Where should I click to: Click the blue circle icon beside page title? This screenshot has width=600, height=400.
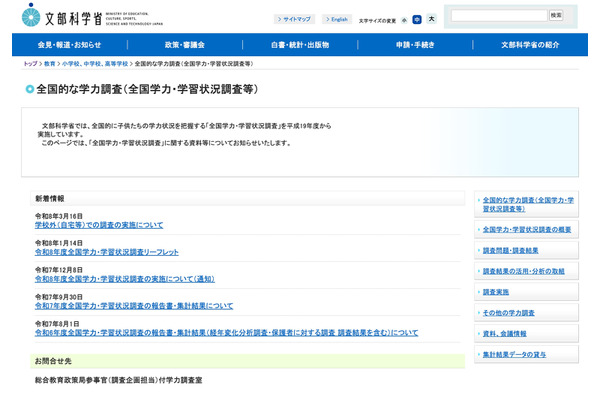[30, 89]
